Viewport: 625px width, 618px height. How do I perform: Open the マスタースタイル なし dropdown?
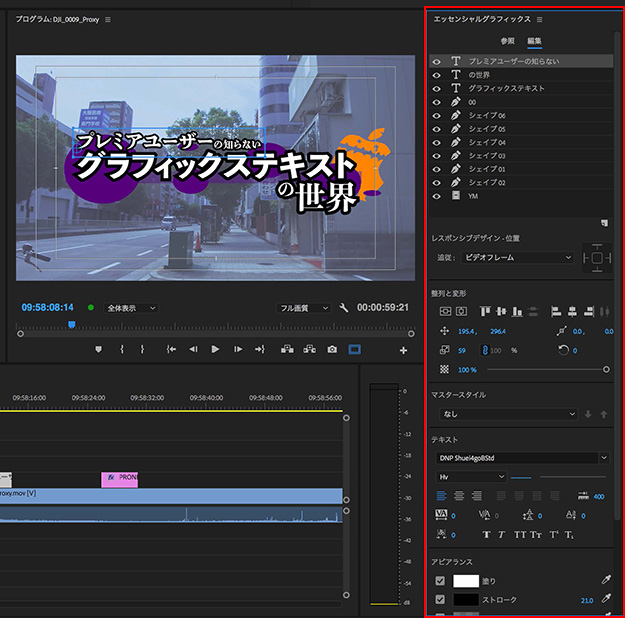pos(509,414)
